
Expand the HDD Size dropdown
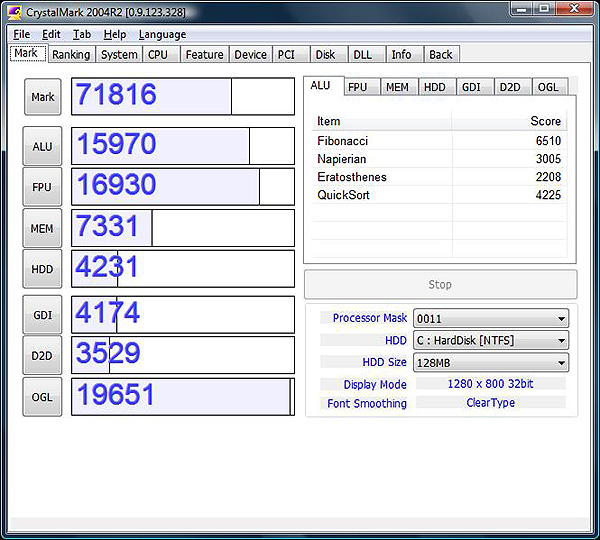(491, 363)
